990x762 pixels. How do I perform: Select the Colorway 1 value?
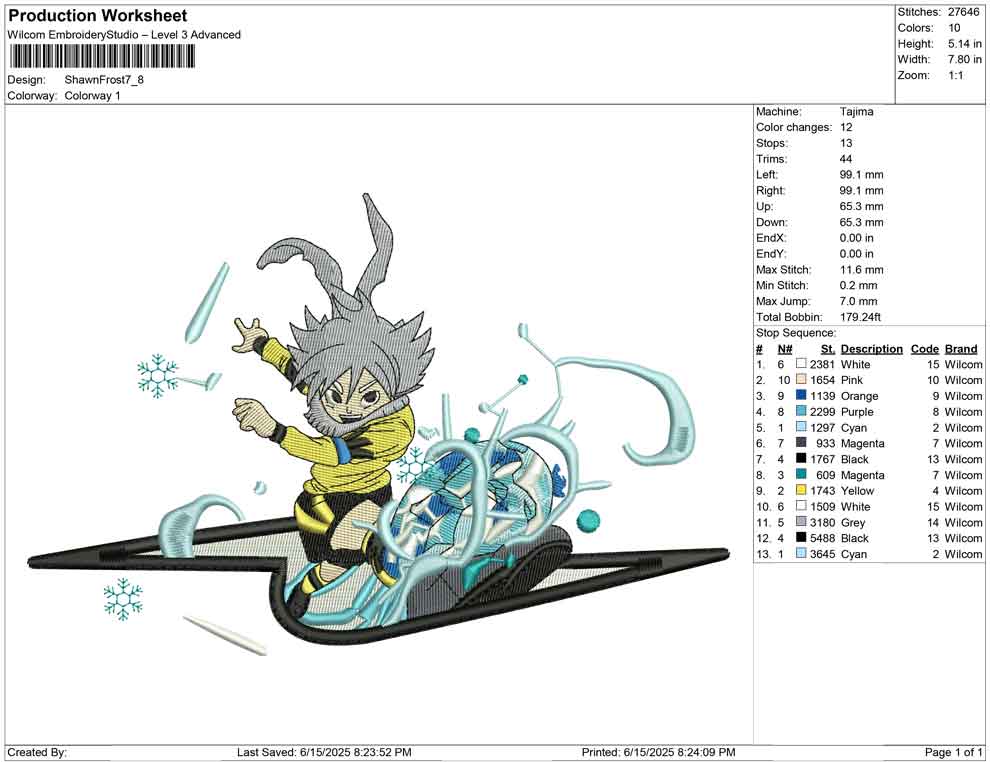coord(92,96)
